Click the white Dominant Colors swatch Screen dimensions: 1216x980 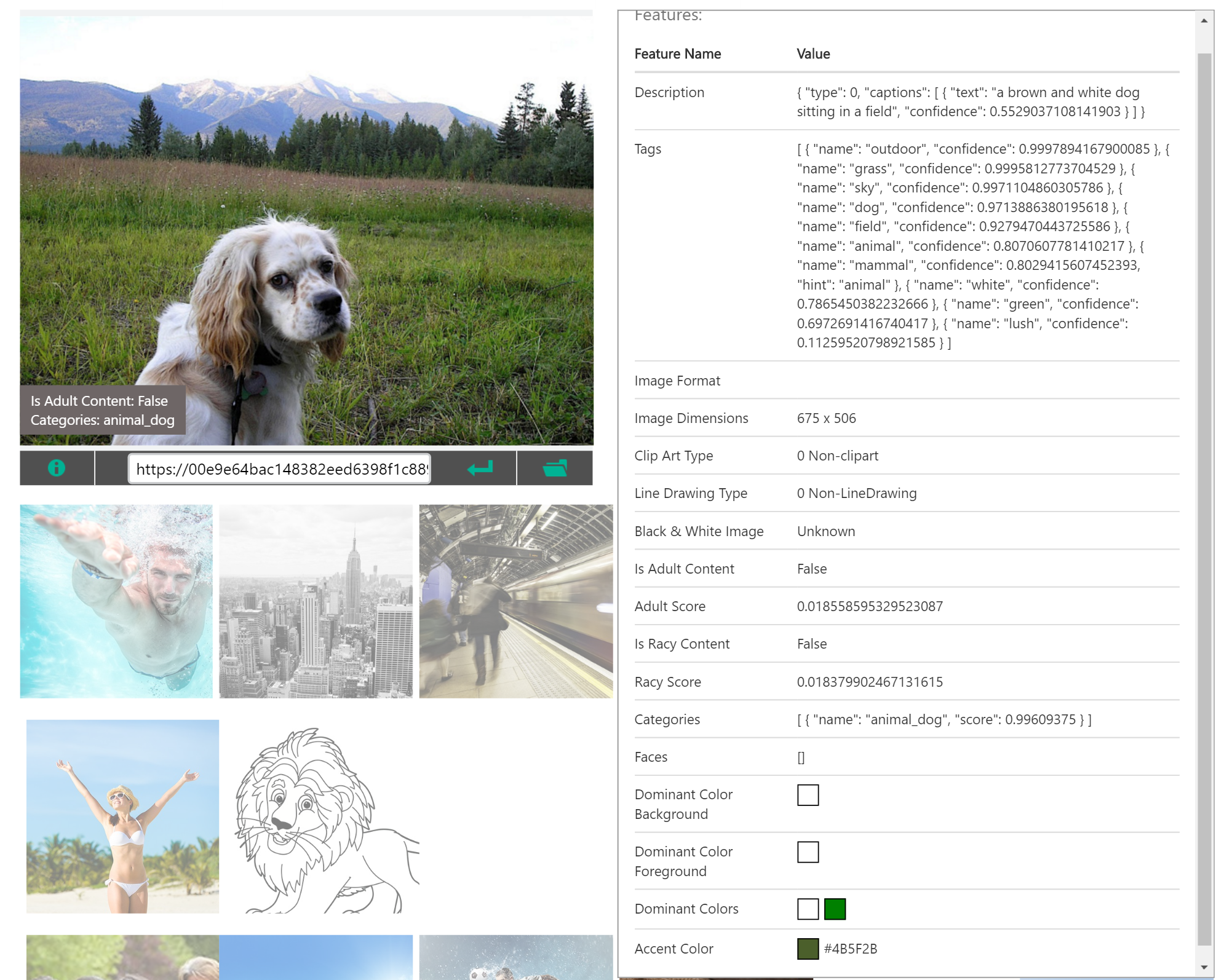click(808, 909)
